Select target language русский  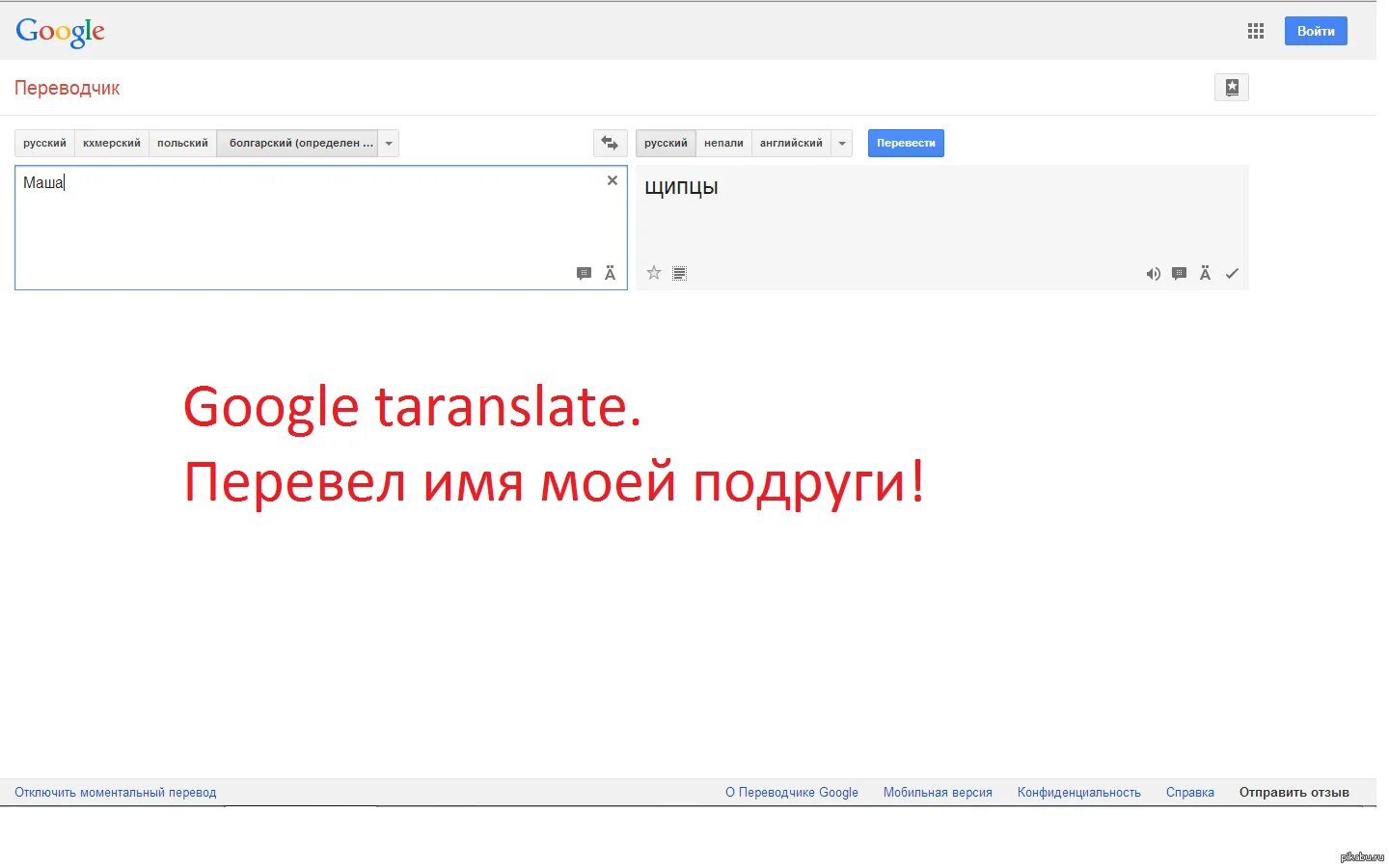tap(666, 143)
